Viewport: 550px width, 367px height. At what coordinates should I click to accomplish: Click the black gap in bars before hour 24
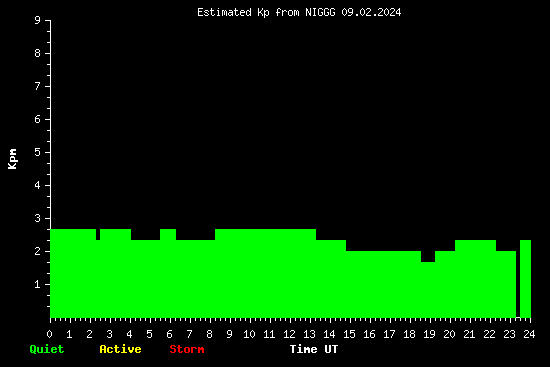(x=518, y=279)
